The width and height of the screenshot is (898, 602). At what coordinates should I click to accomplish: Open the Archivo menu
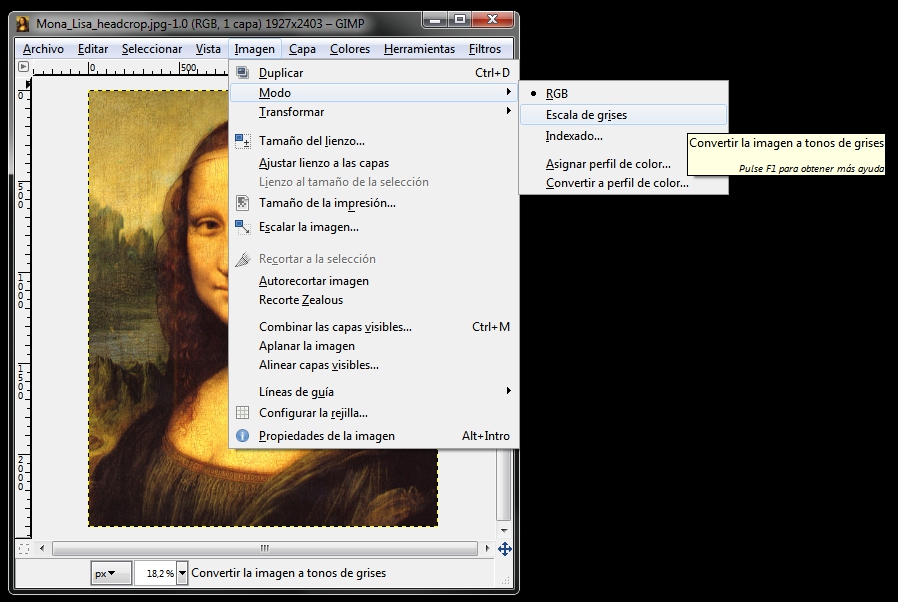click(x=43, y=49)
